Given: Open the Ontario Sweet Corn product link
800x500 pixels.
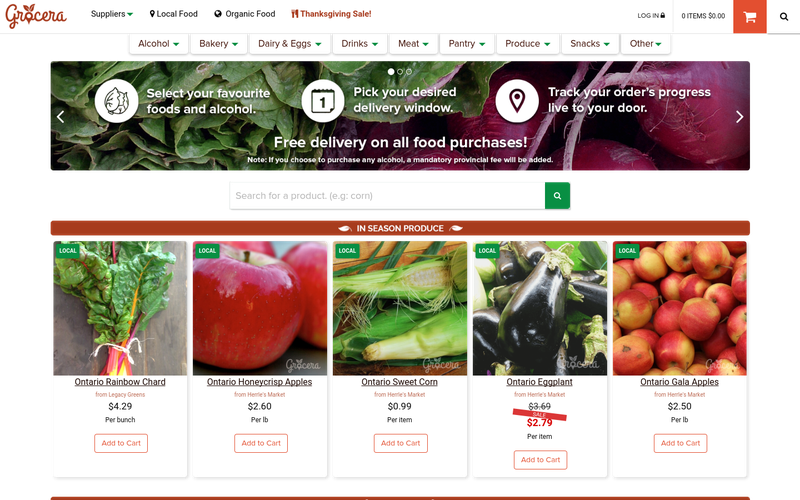Looking at the screenshot, I should pos(399,382).
